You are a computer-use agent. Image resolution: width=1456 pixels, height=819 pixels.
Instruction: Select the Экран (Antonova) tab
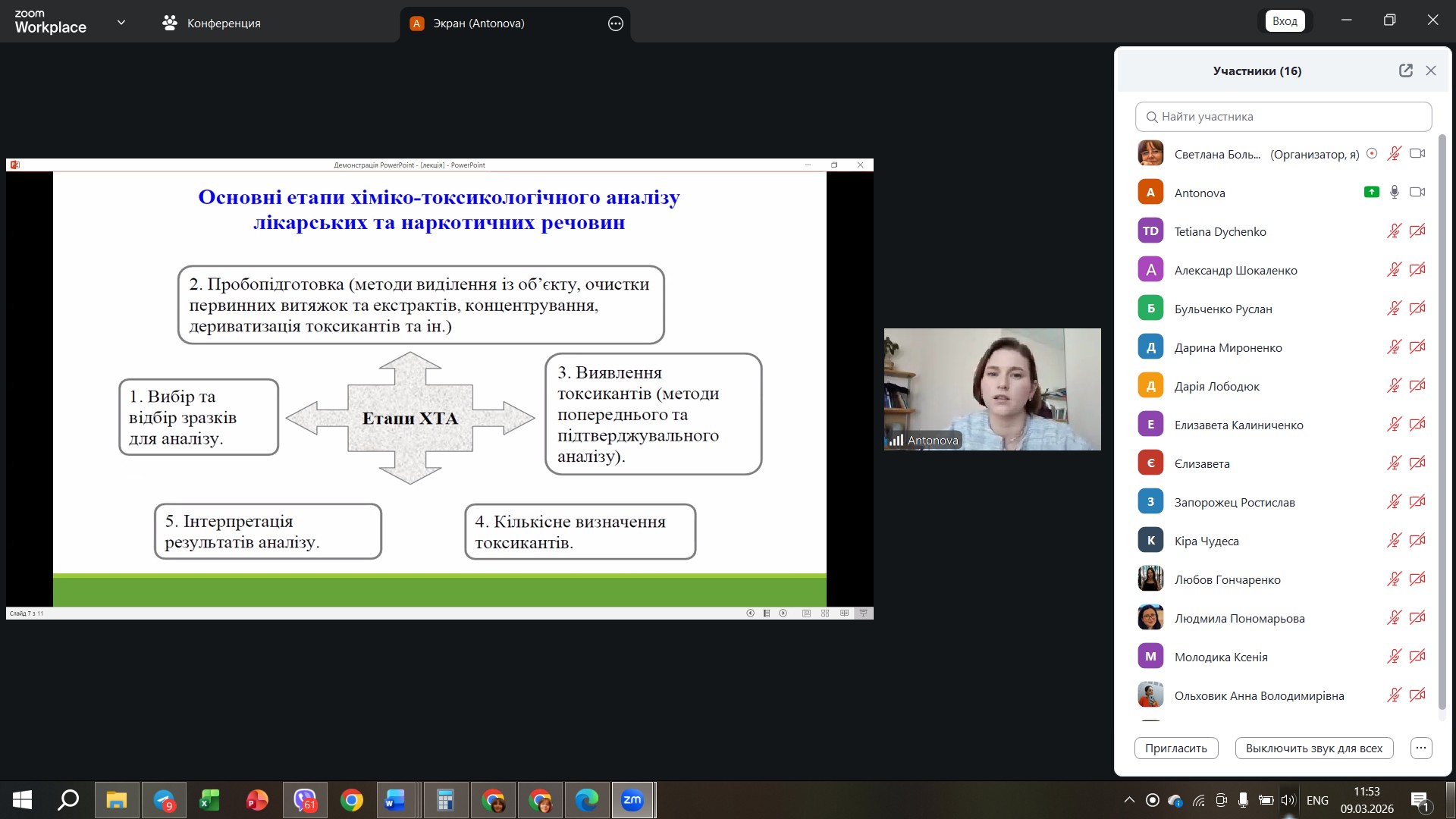pos(479,24)
